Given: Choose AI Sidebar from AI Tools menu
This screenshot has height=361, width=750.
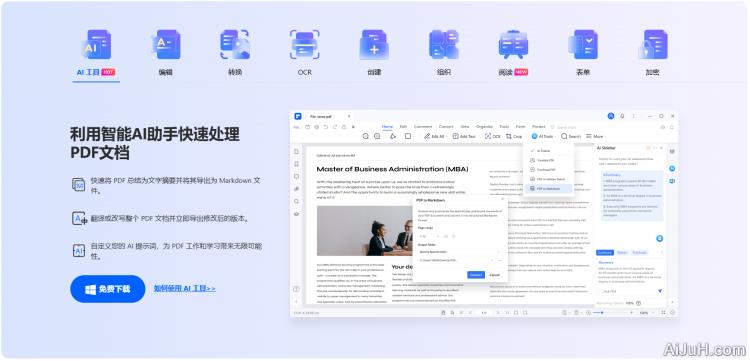Looking at the screenshot, I should point(549,151).
